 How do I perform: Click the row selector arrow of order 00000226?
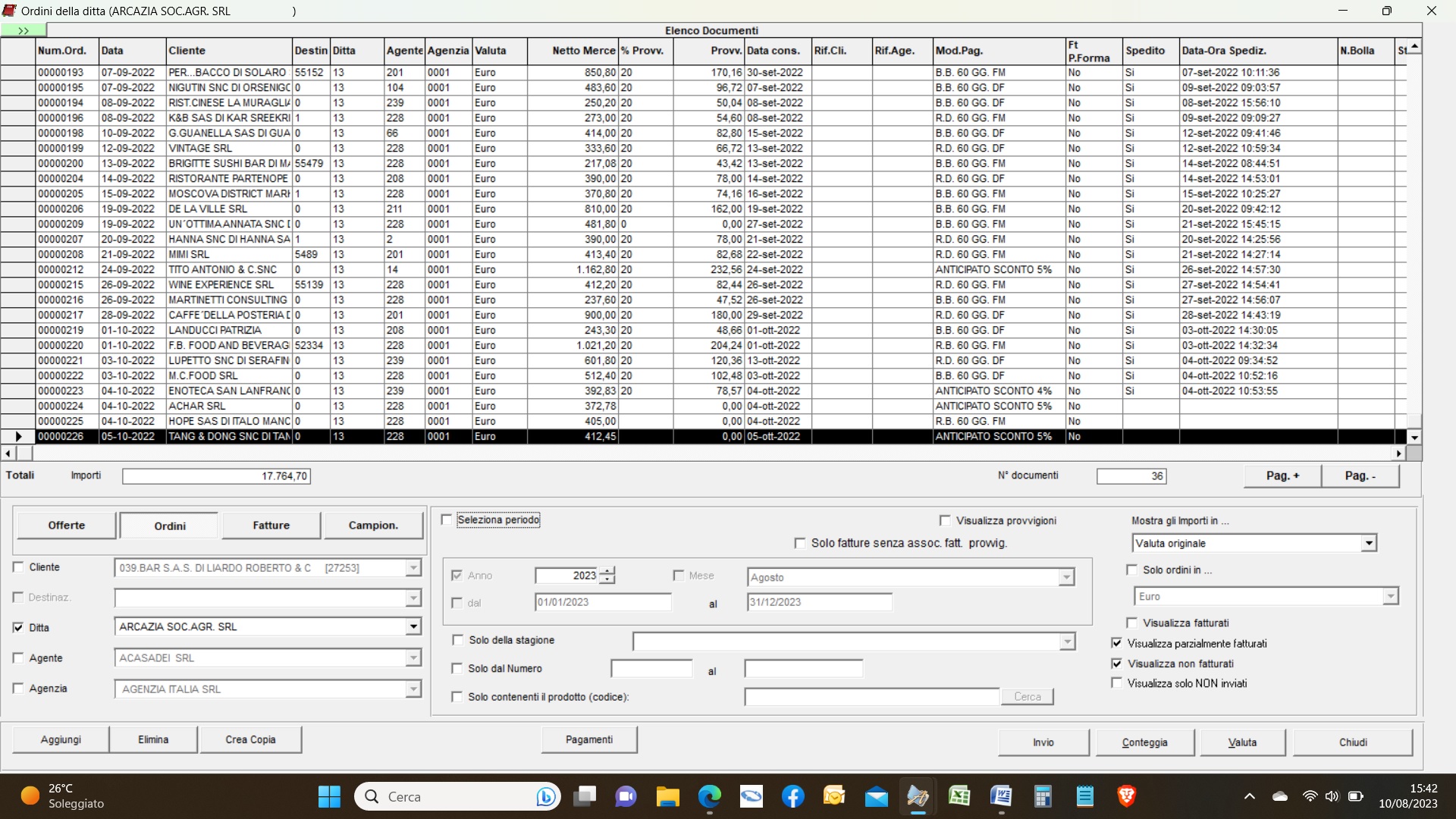coord(18,437)
